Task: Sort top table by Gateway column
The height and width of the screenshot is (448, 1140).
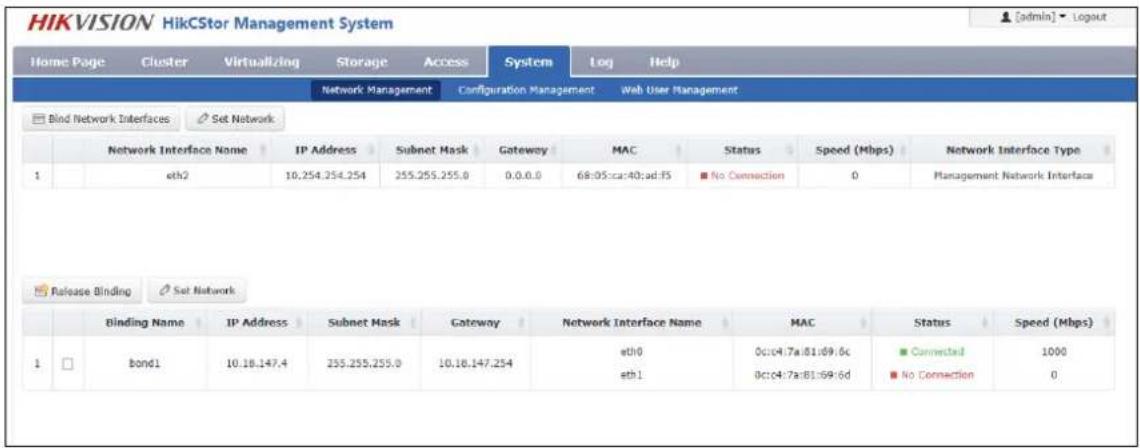Action: click(523, 151)
